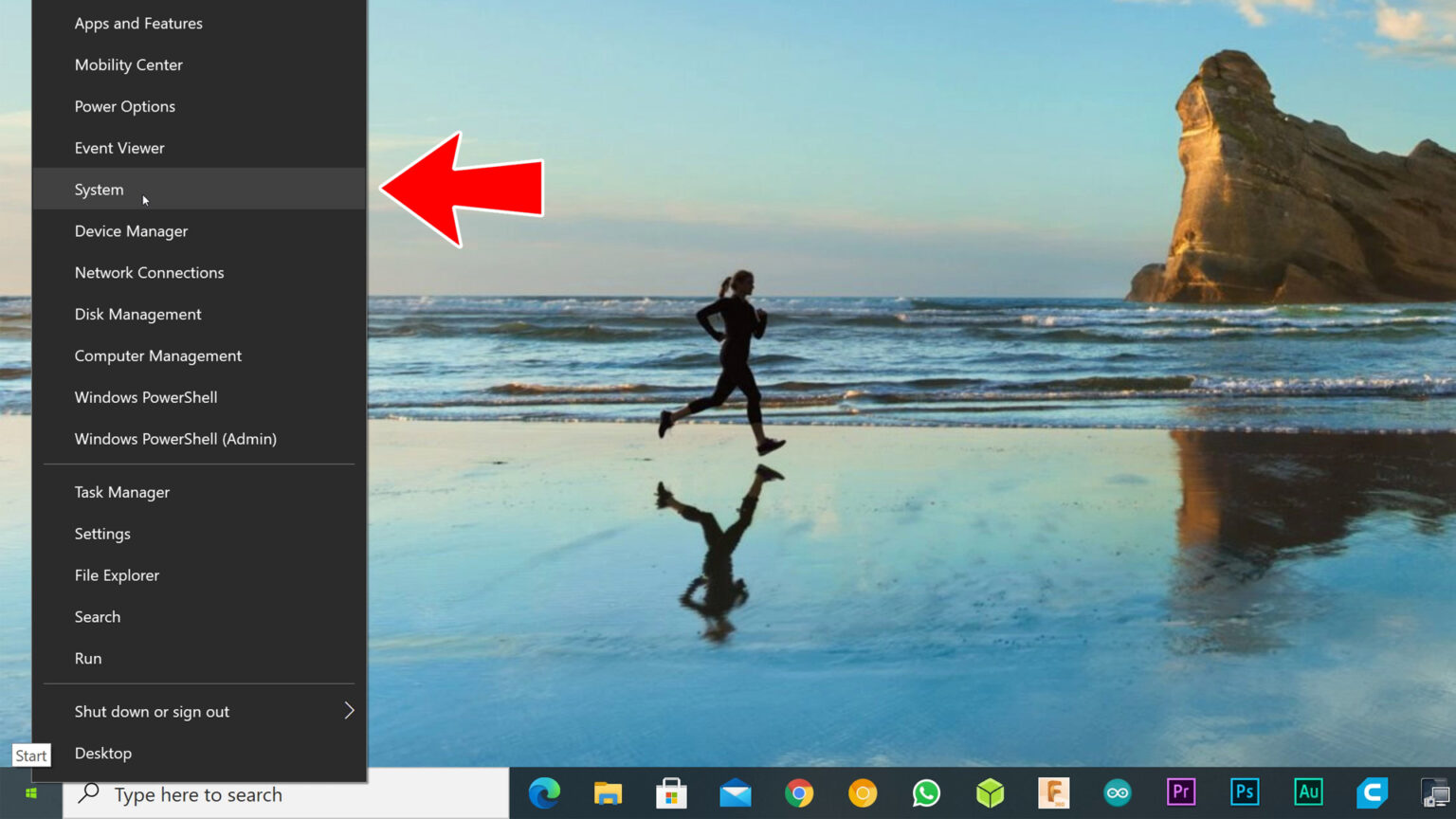
Task: Open Device Manager from the menu
Action: pyautogui.click(x=131, y=231)
